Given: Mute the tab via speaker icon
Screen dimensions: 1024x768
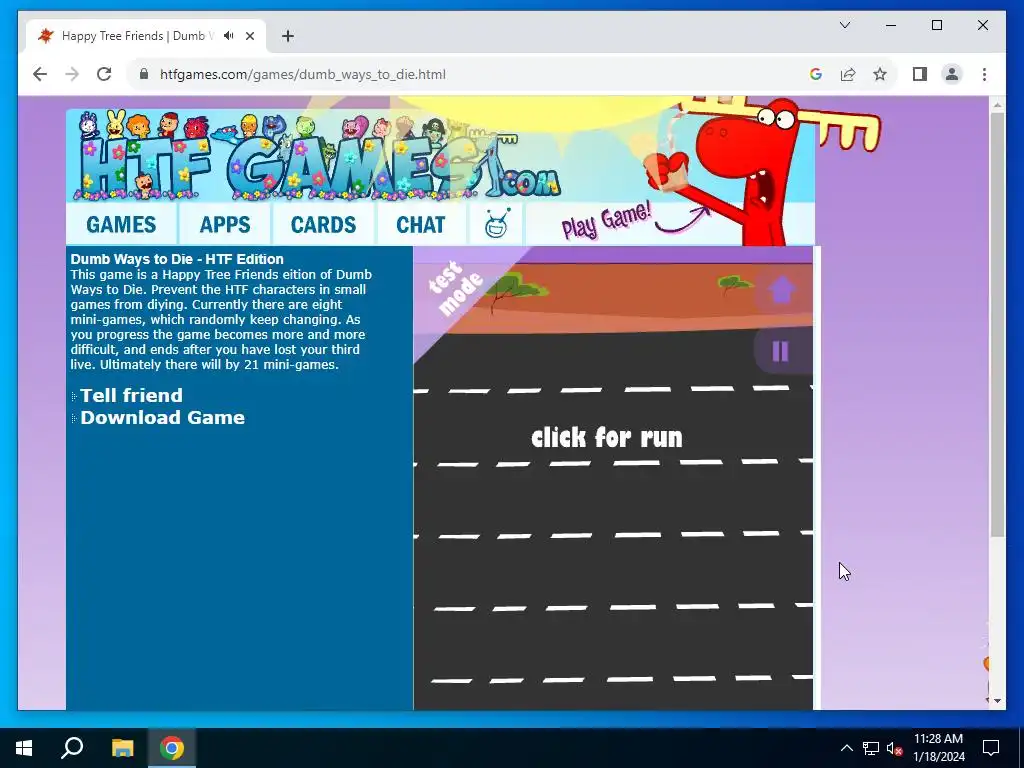Looking at the screenshot, I should point(229,36).
